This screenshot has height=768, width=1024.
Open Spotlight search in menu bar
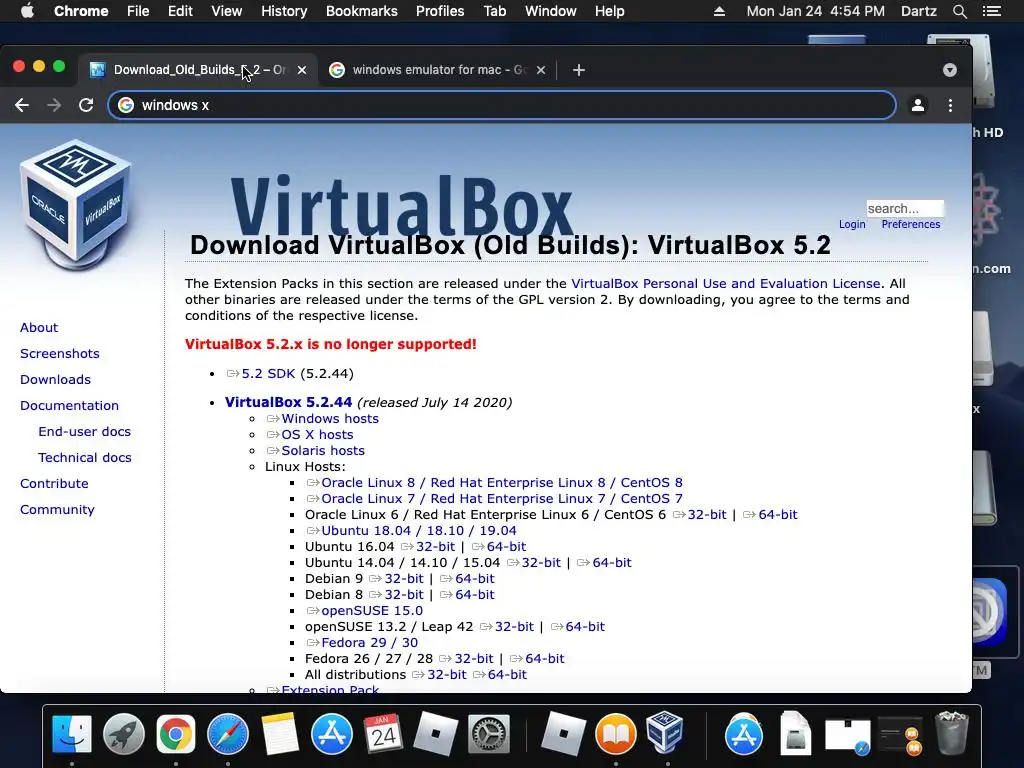[959, 11]
